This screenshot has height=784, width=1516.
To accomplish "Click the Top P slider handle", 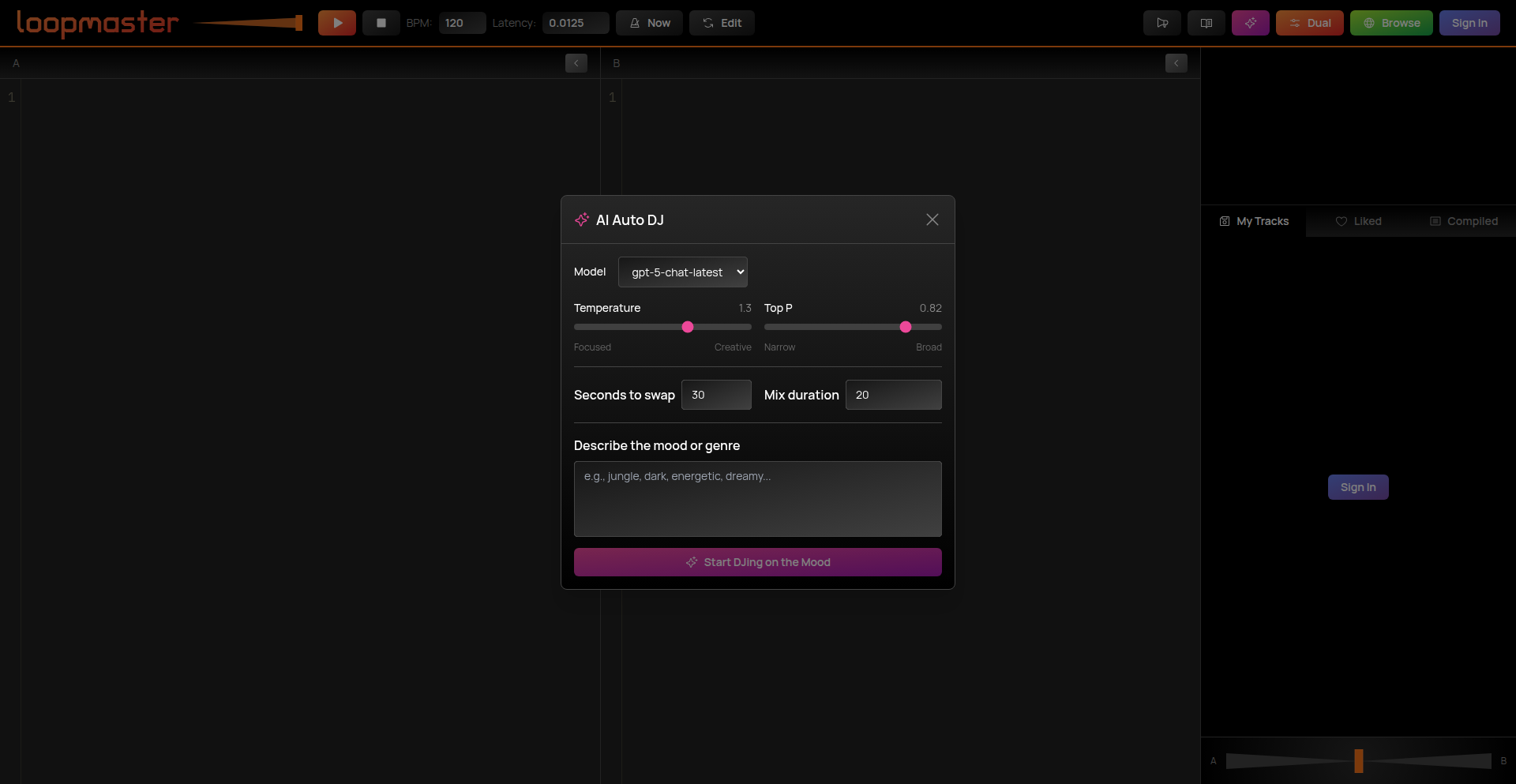I will click(906, 327).
